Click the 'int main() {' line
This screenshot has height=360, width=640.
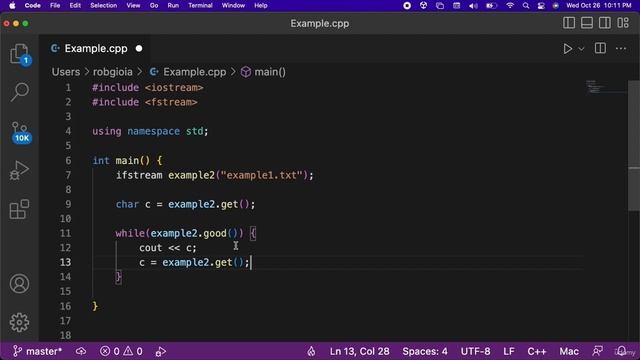pyautogui.click(x=127, y=160)
